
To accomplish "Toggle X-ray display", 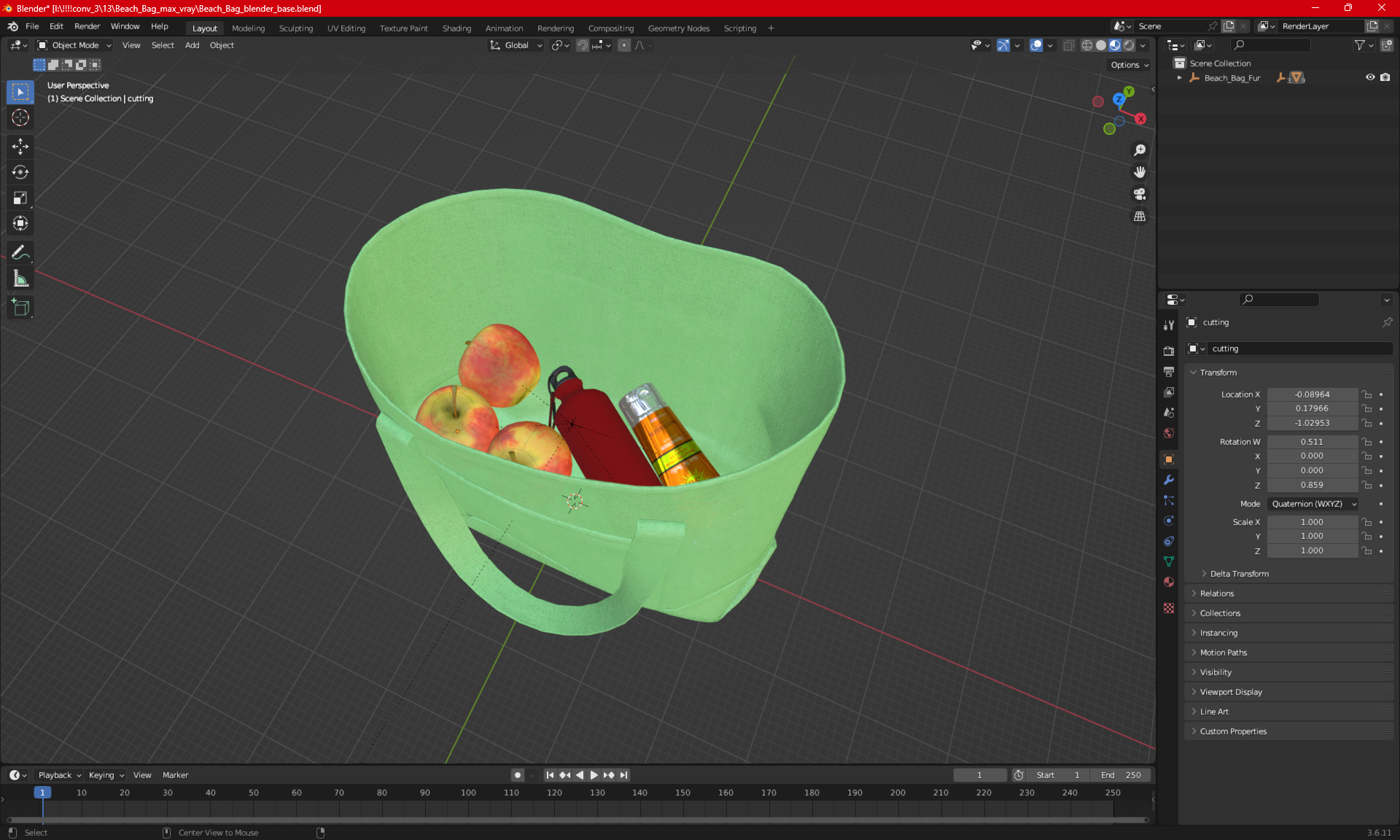I will click(x=1069, y=45).
